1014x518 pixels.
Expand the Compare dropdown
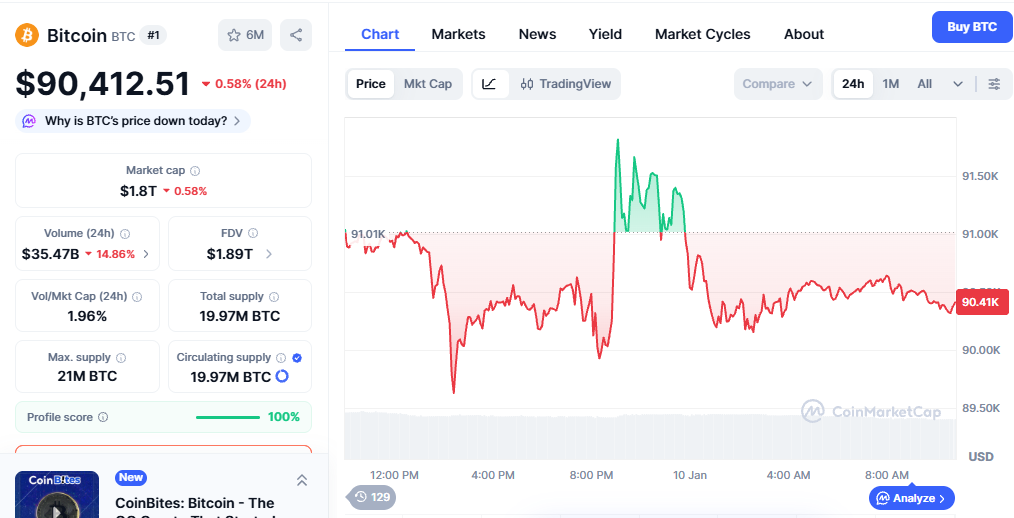coord(778,84)
